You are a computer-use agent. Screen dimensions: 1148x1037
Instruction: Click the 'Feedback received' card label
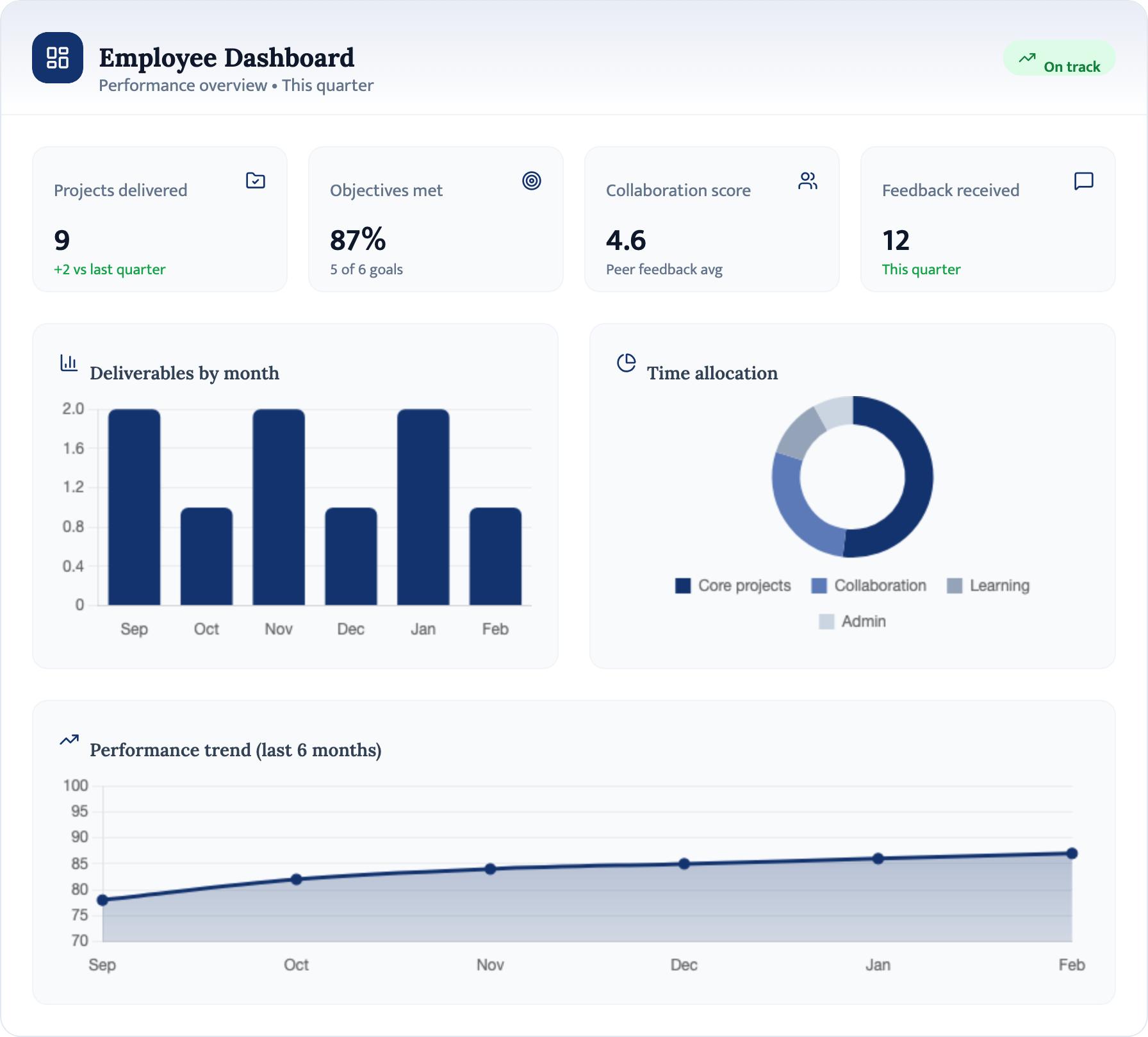coord(951,190)
